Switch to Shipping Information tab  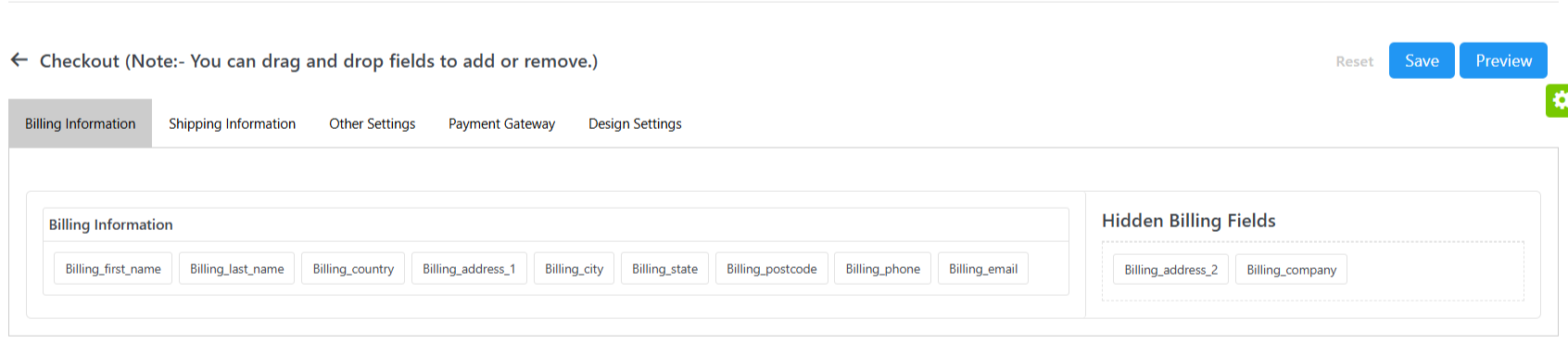pyautogui.click(x=233, y=123)
